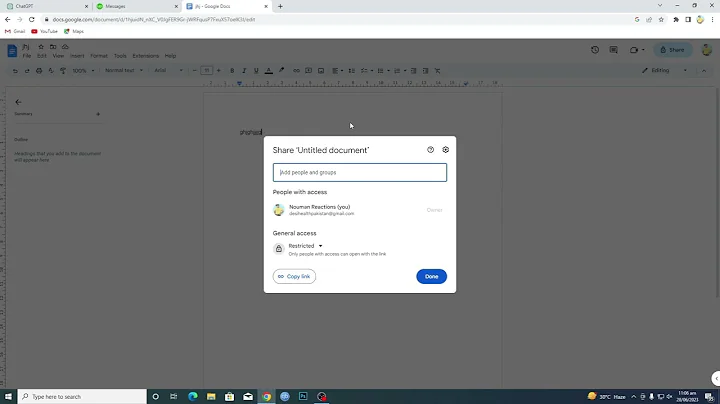Open the Normal text style dropdown

click(124, 71)
